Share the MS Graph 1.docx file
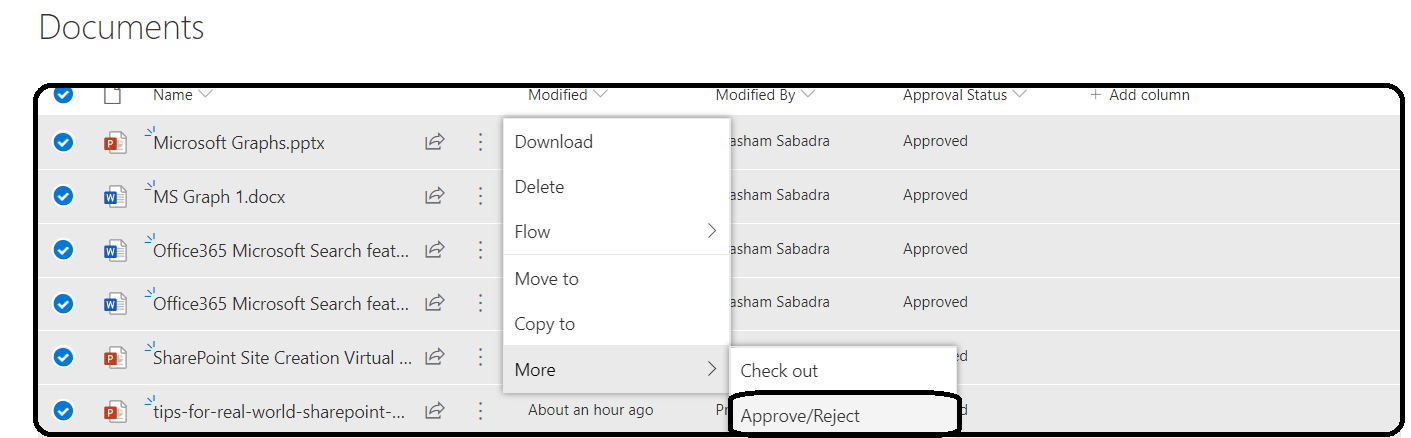 point(434,196)
